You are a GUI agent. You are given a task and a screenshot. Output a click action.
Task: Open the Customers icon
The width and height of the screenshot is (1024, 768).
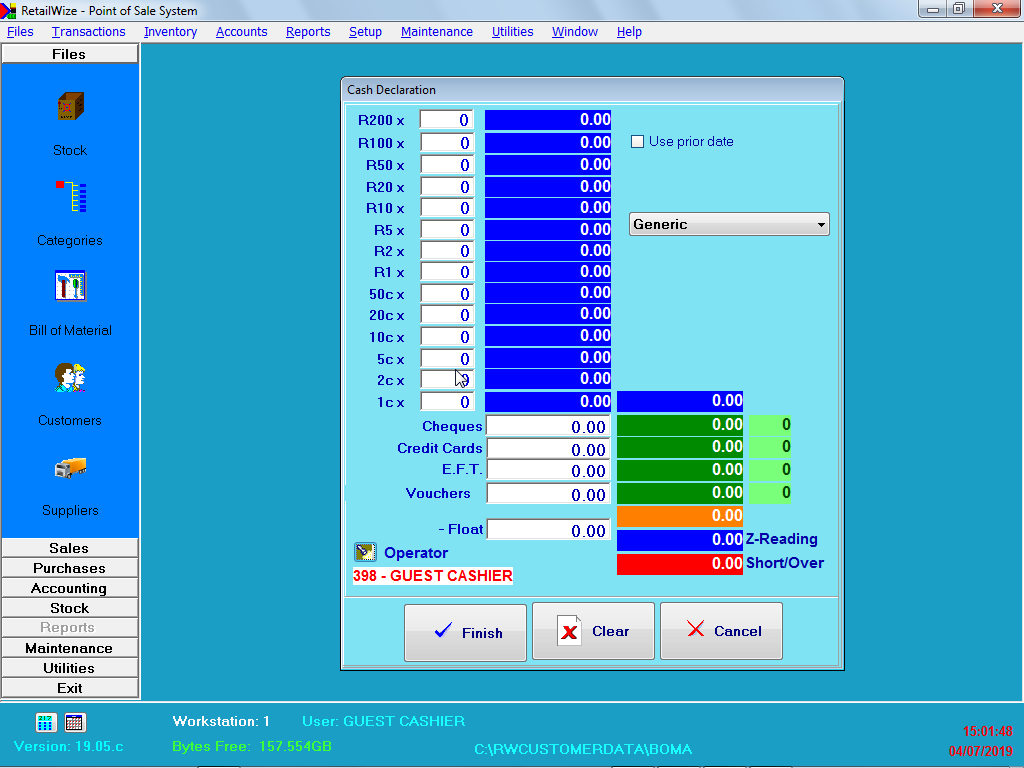70,377
